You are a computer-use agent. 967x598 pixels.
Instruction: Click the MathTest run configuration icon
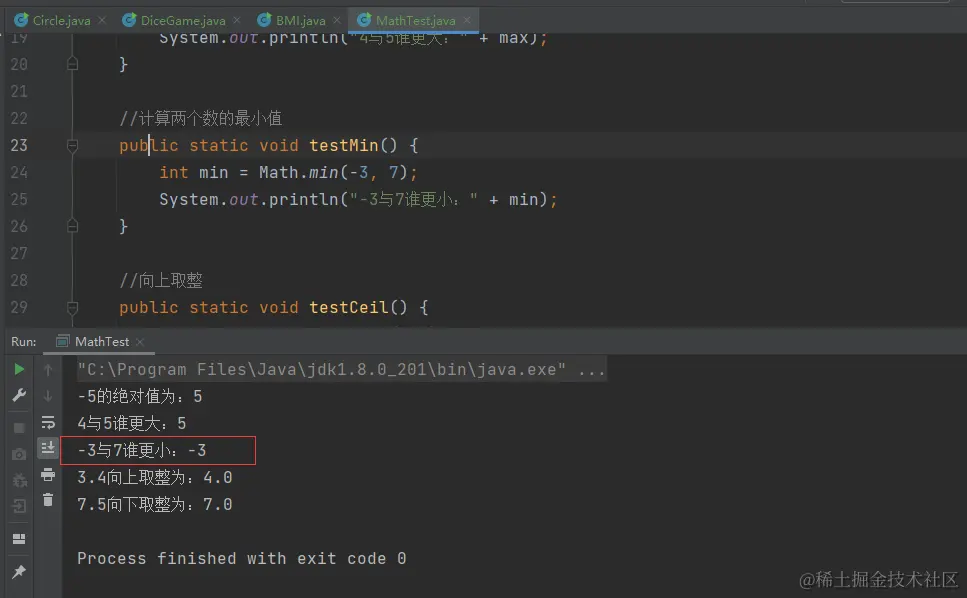62,341
